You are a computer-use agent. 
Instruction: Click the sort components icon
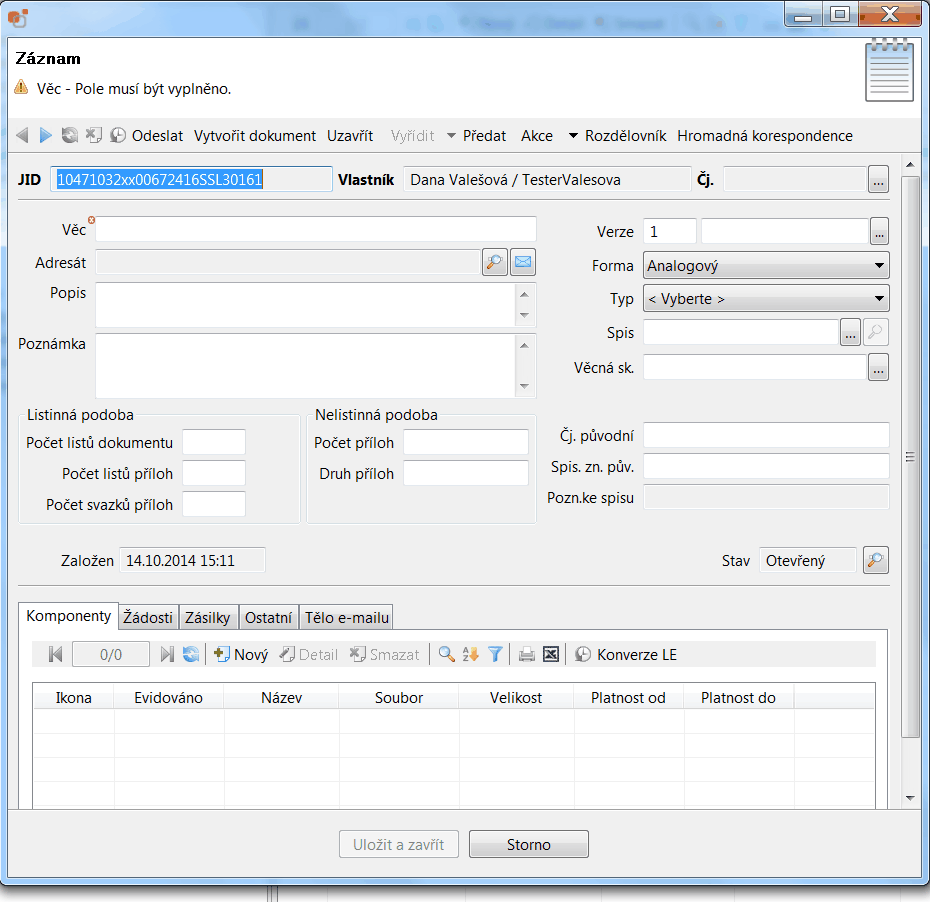coord(470,655)
